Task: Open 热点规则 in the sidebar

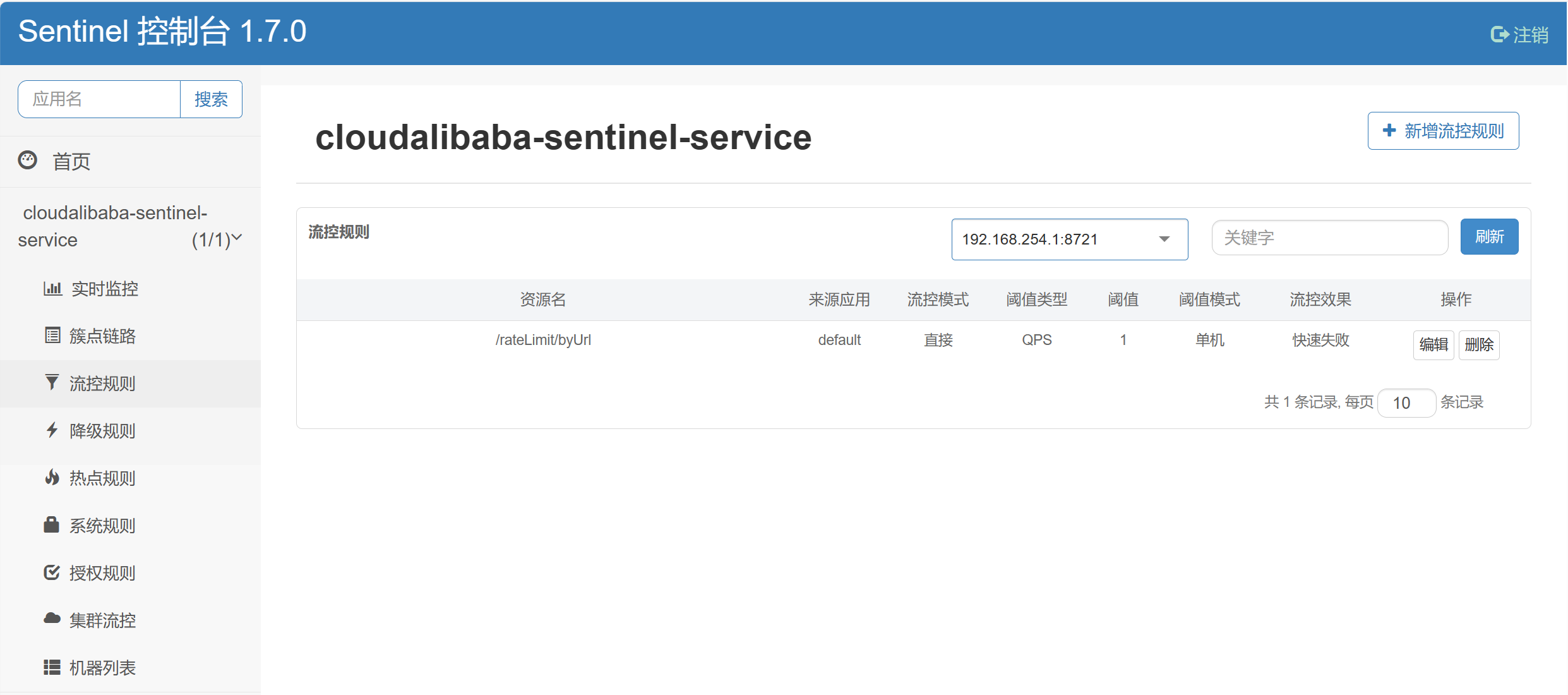Action: (x=130, y=478)
